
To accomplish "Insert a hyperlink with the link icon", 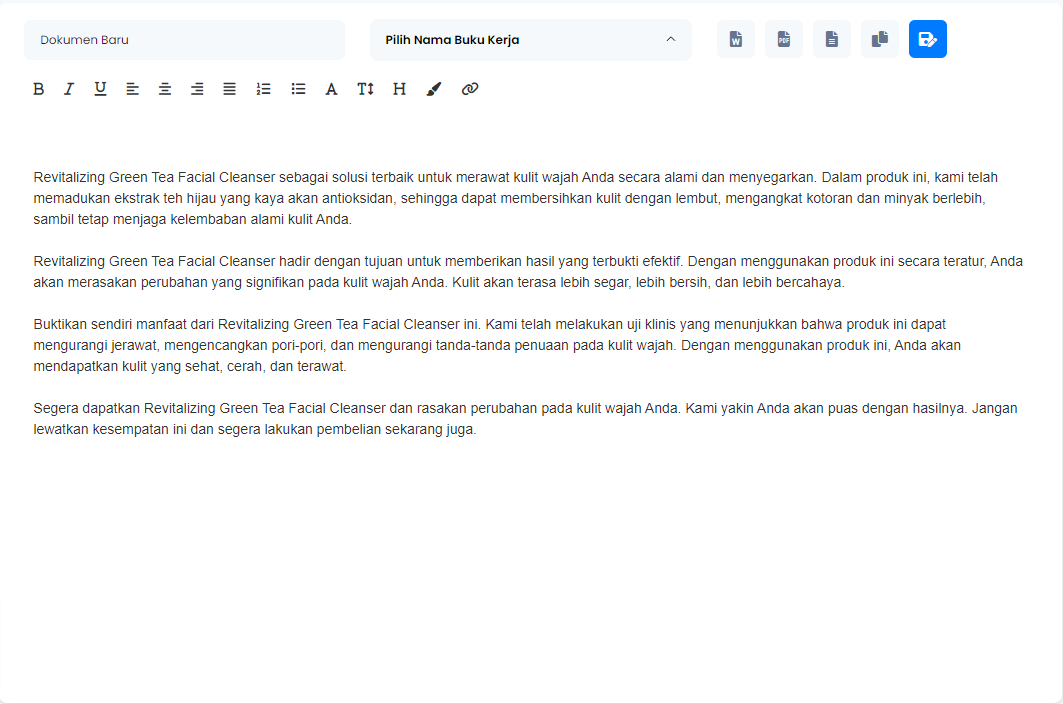I will coord(470,89).
